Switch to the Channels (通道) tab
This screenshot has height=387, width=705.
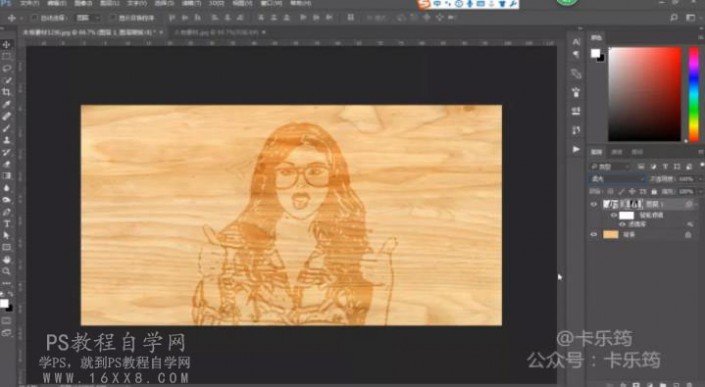coord(617,152)
